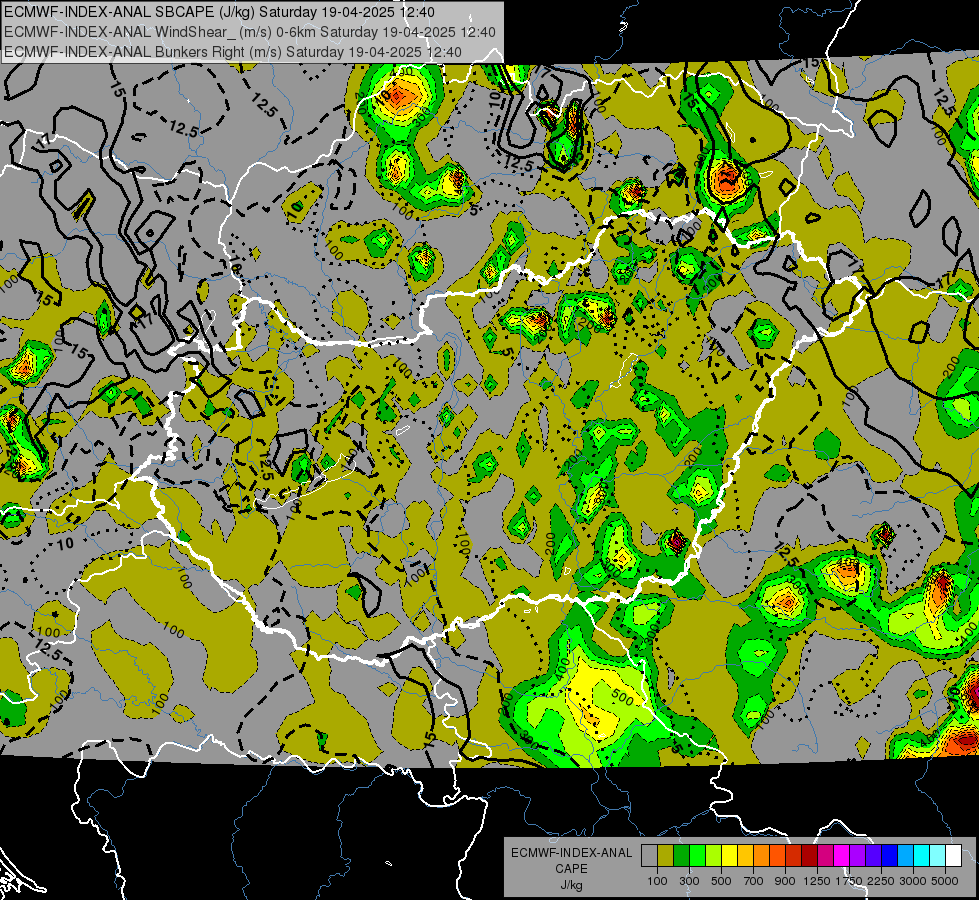This screenshot has height=900, width=979.
Task: Click the legend tick value 100
Action: 657,881
